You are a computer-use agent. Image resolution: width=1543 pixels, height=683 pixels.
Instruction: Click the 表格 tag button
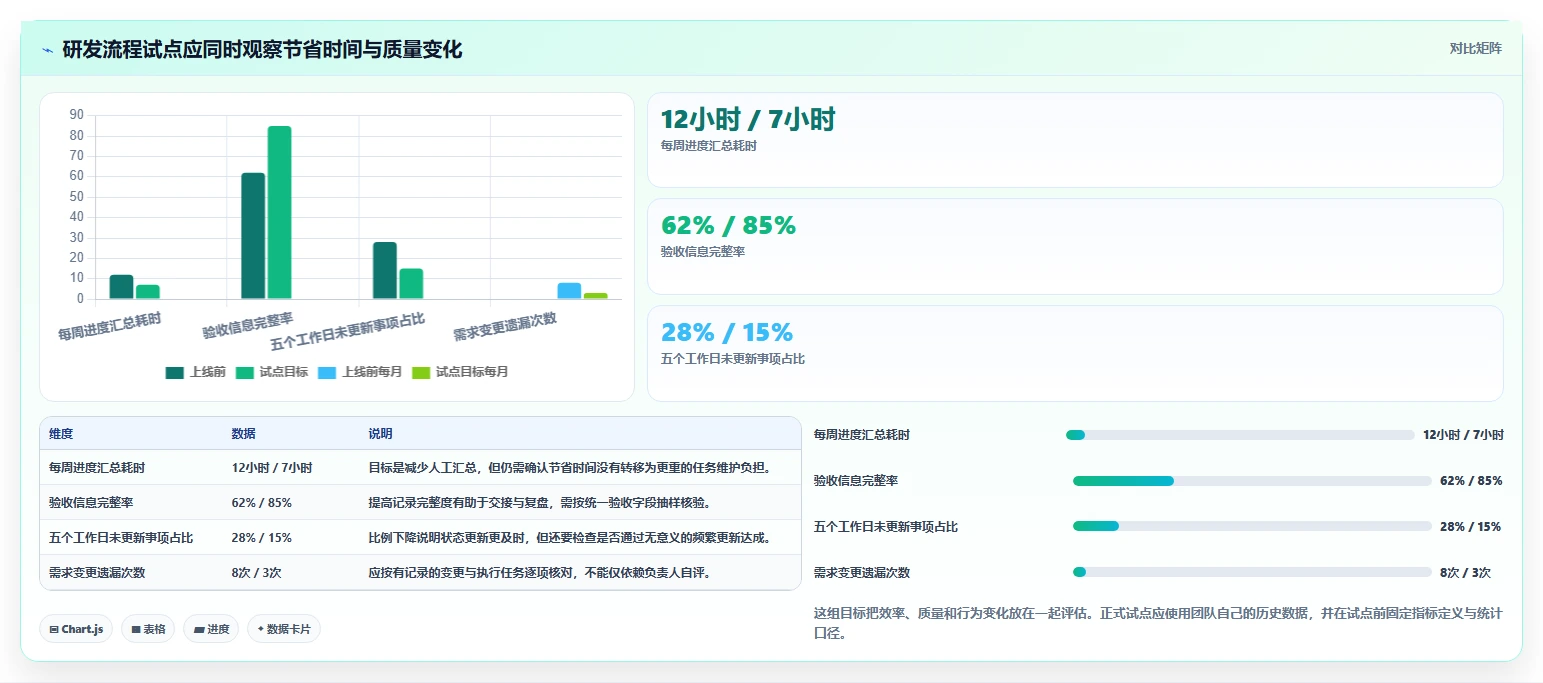coord(148,629)
